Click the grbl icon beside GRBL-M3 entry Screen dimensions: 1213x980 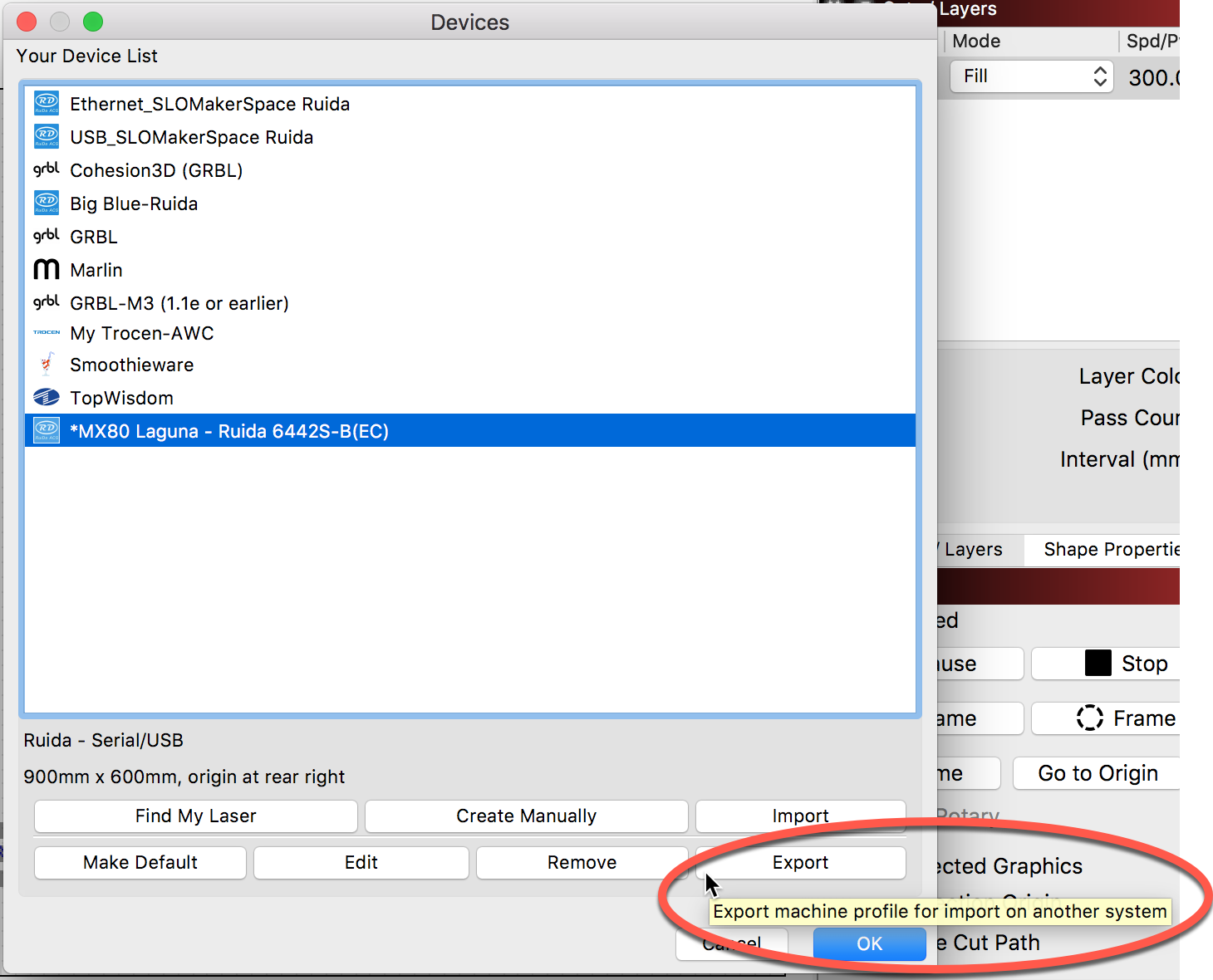tap(47, 302)
